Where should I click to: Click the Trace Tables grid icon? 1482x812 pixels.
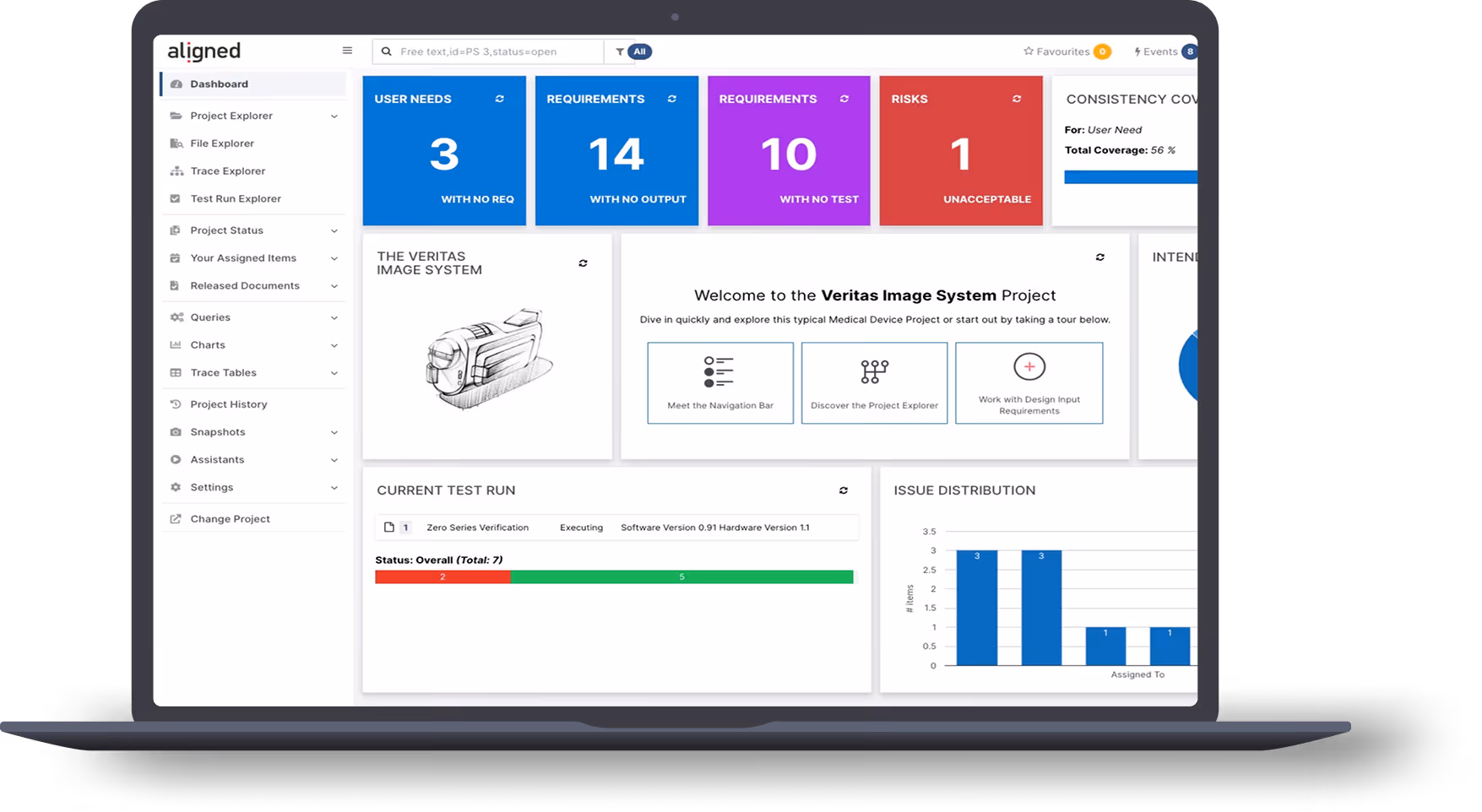(176, 373)
